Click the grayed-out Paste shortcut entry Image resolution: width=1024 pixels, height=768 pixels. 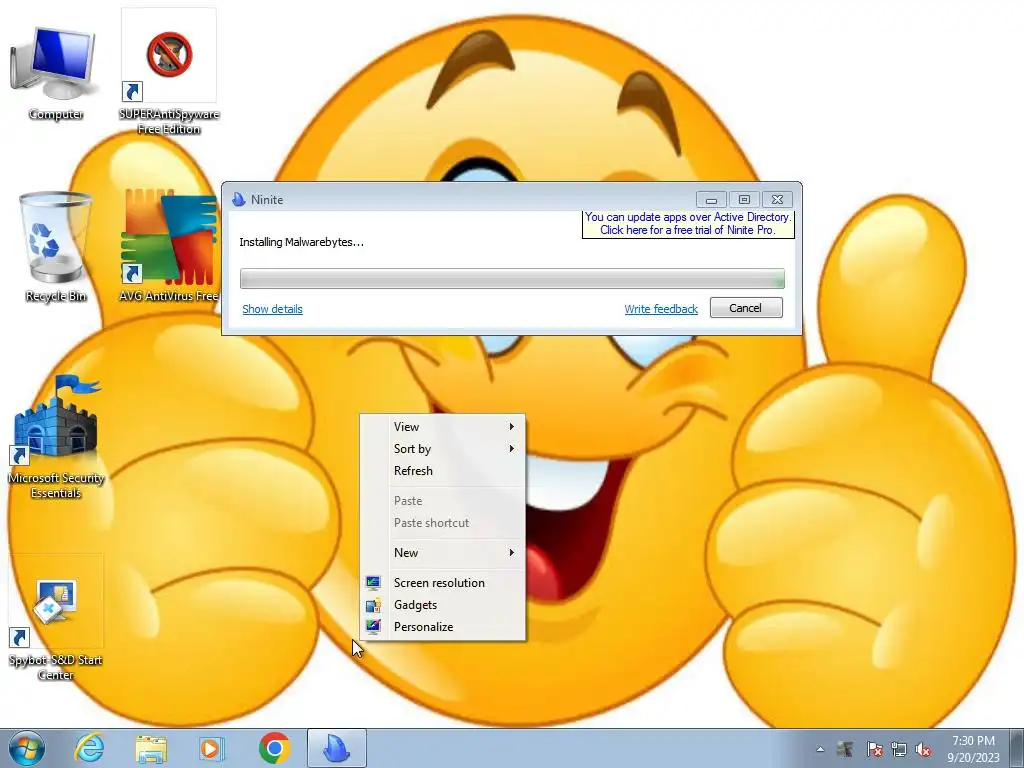[x=443, y=523]
